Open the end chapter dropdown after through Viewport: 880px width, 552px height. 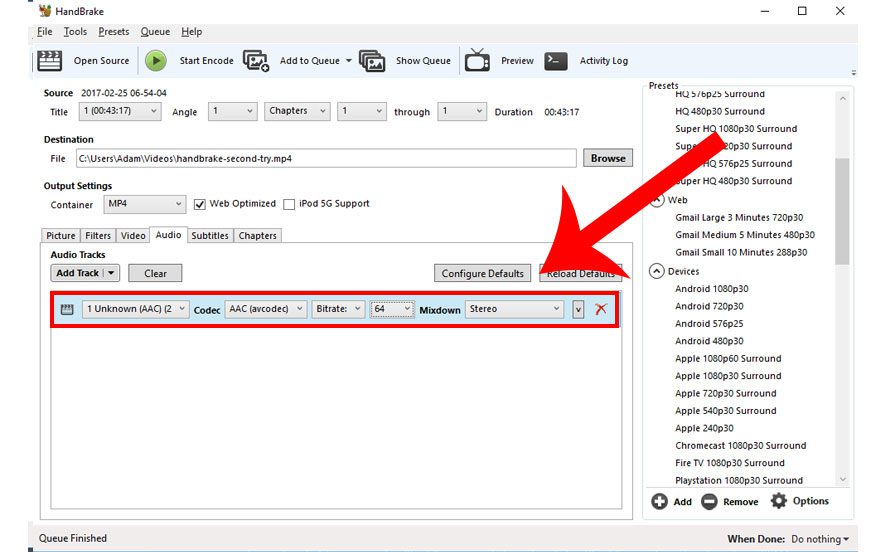(462, 111)
